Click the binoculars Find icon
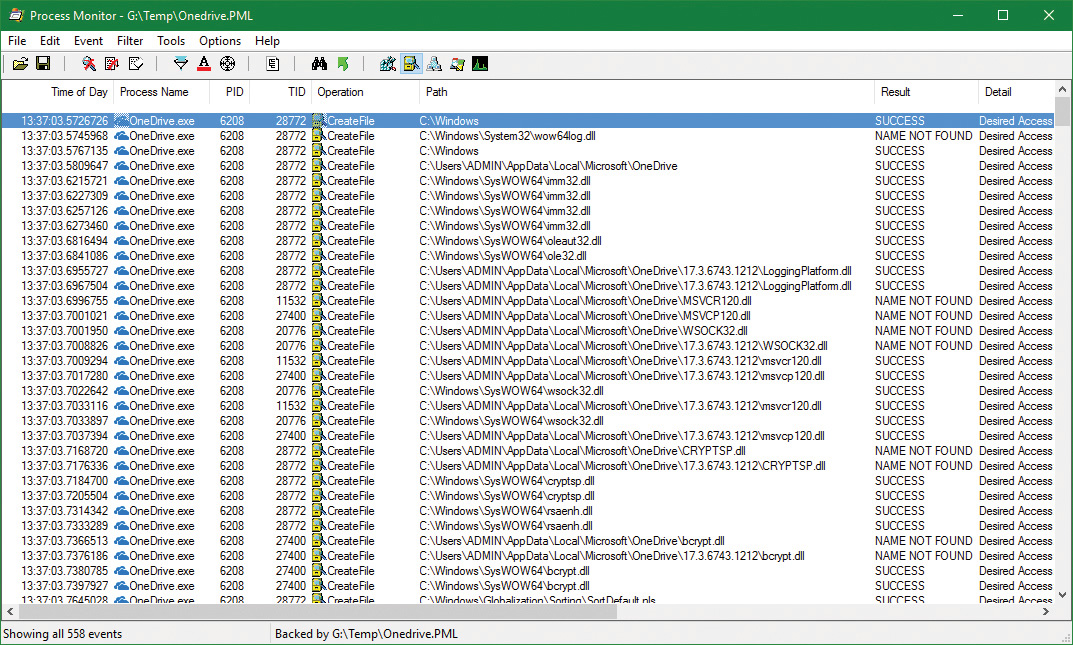The height and width of the screenshot is (645, 1073). (x=319, y=64)
